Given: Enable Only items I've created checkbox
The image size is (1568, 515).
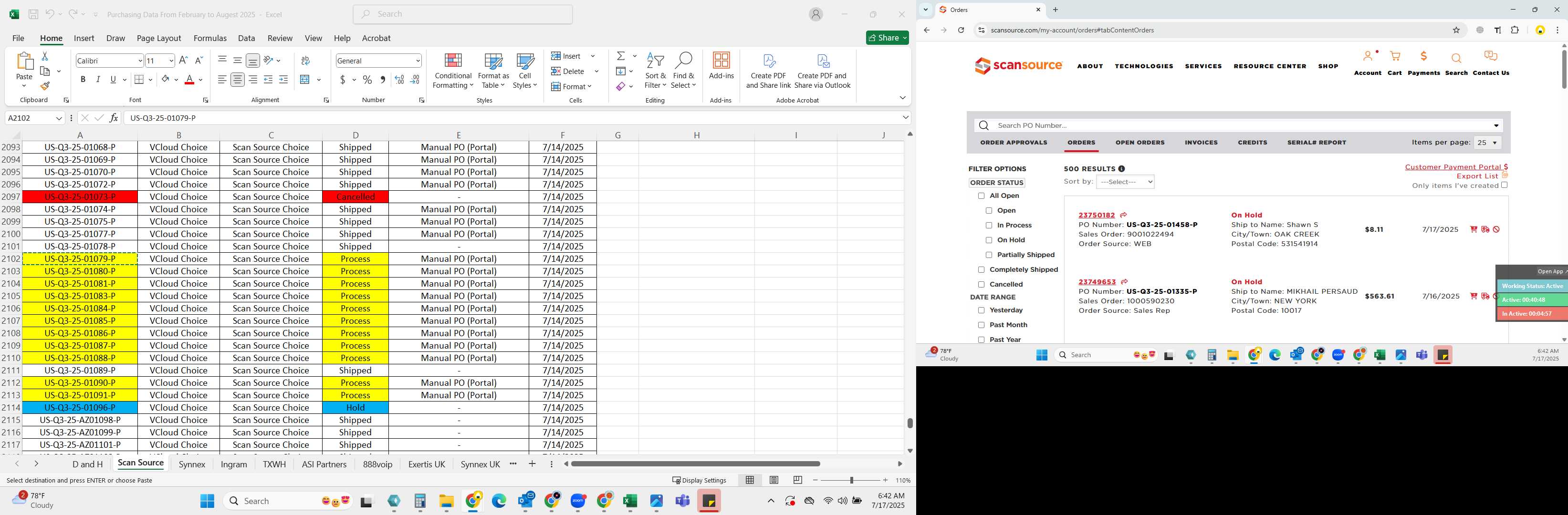Looking at the screenshot, I should tap(1504, 185).
